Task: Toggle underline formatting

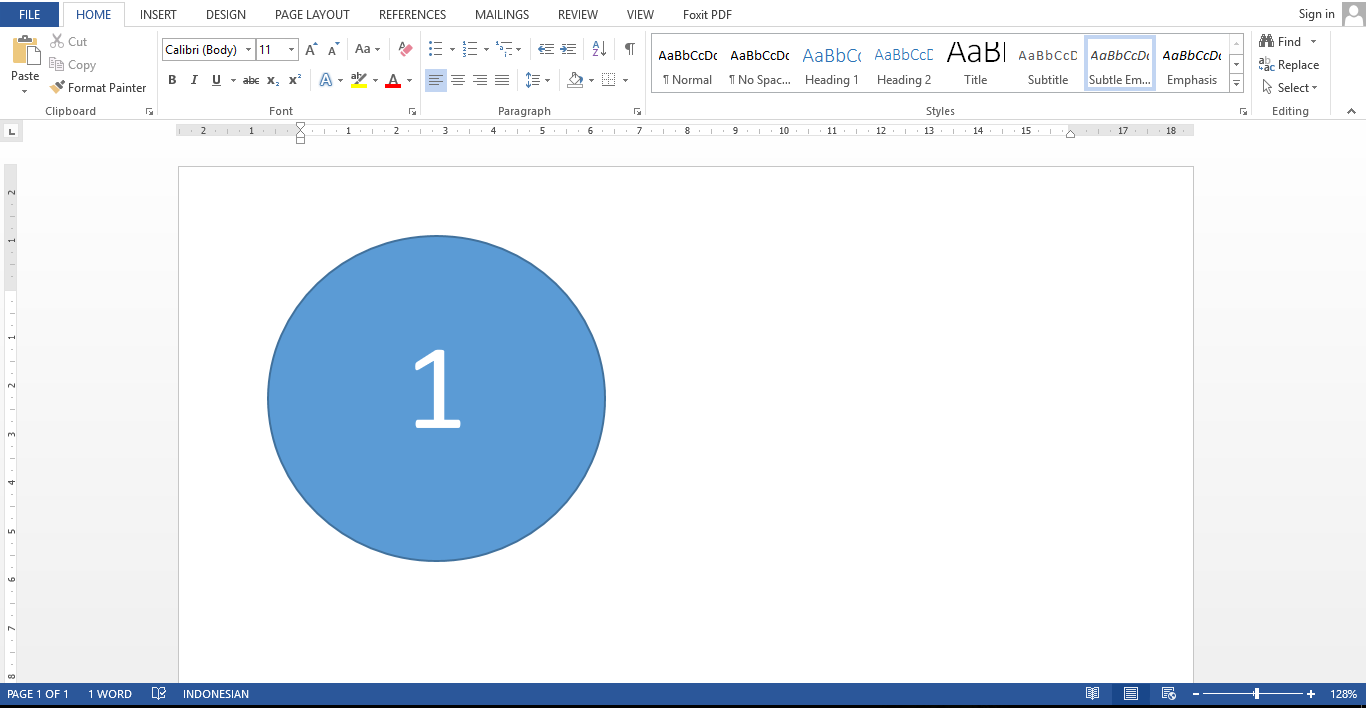Action: (215, 80)
